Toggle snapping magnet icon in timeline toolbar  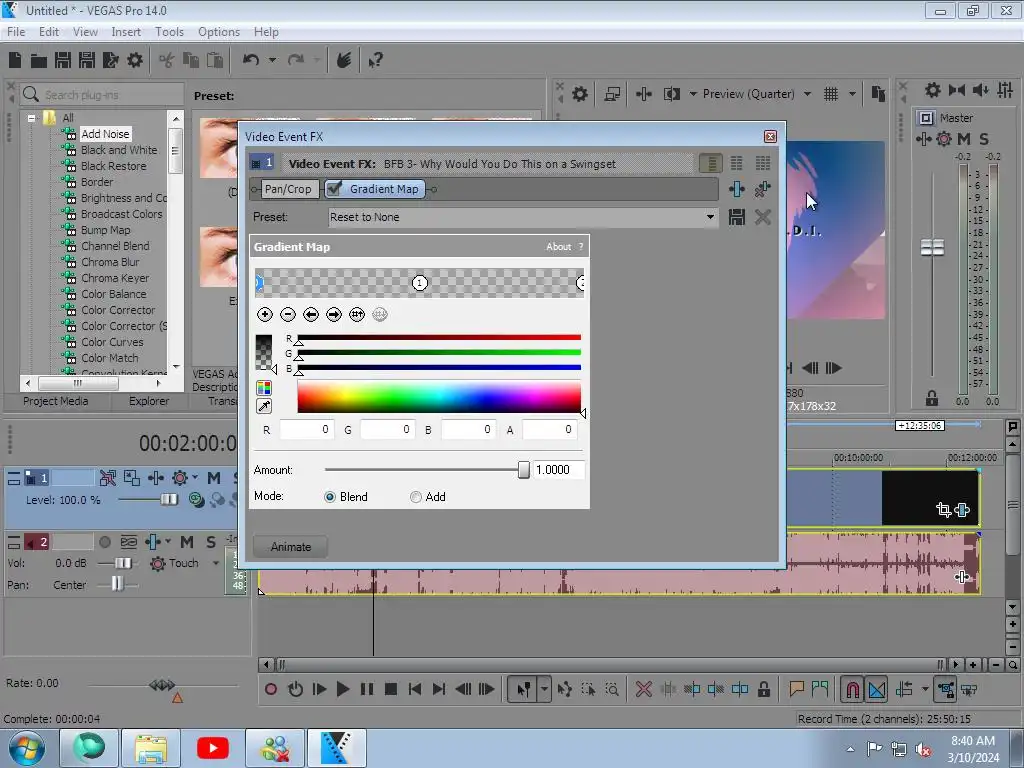pos(852,689)
